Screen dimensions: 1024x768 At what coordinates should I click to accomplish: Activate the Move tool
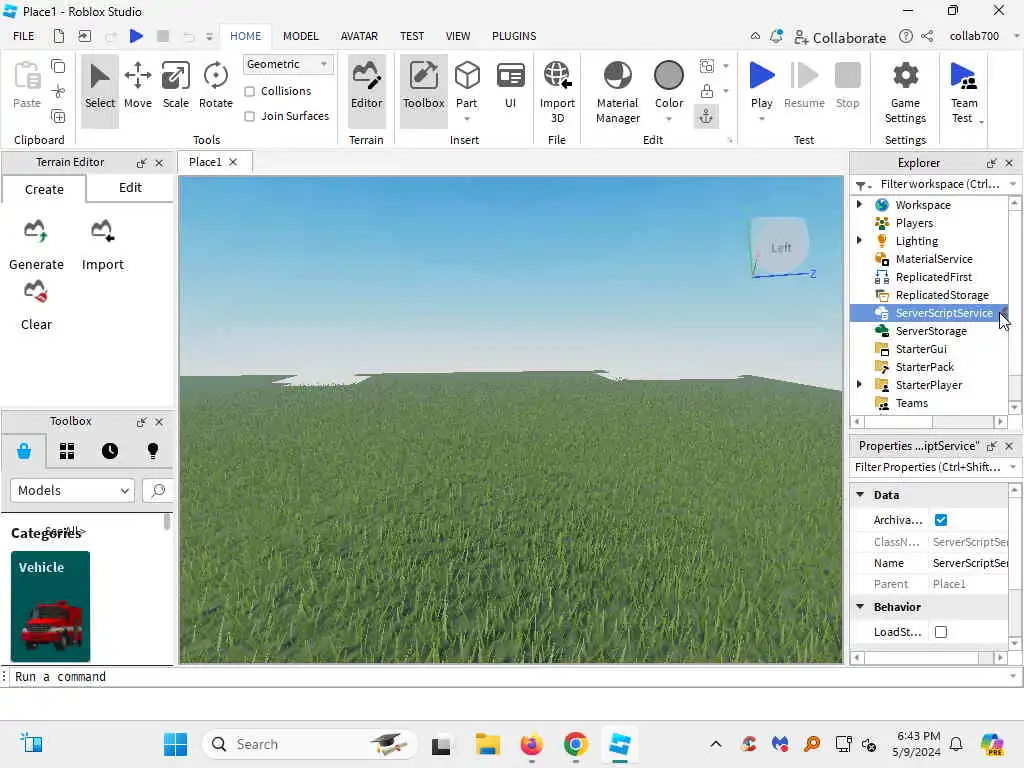click(x=138, y=86)
